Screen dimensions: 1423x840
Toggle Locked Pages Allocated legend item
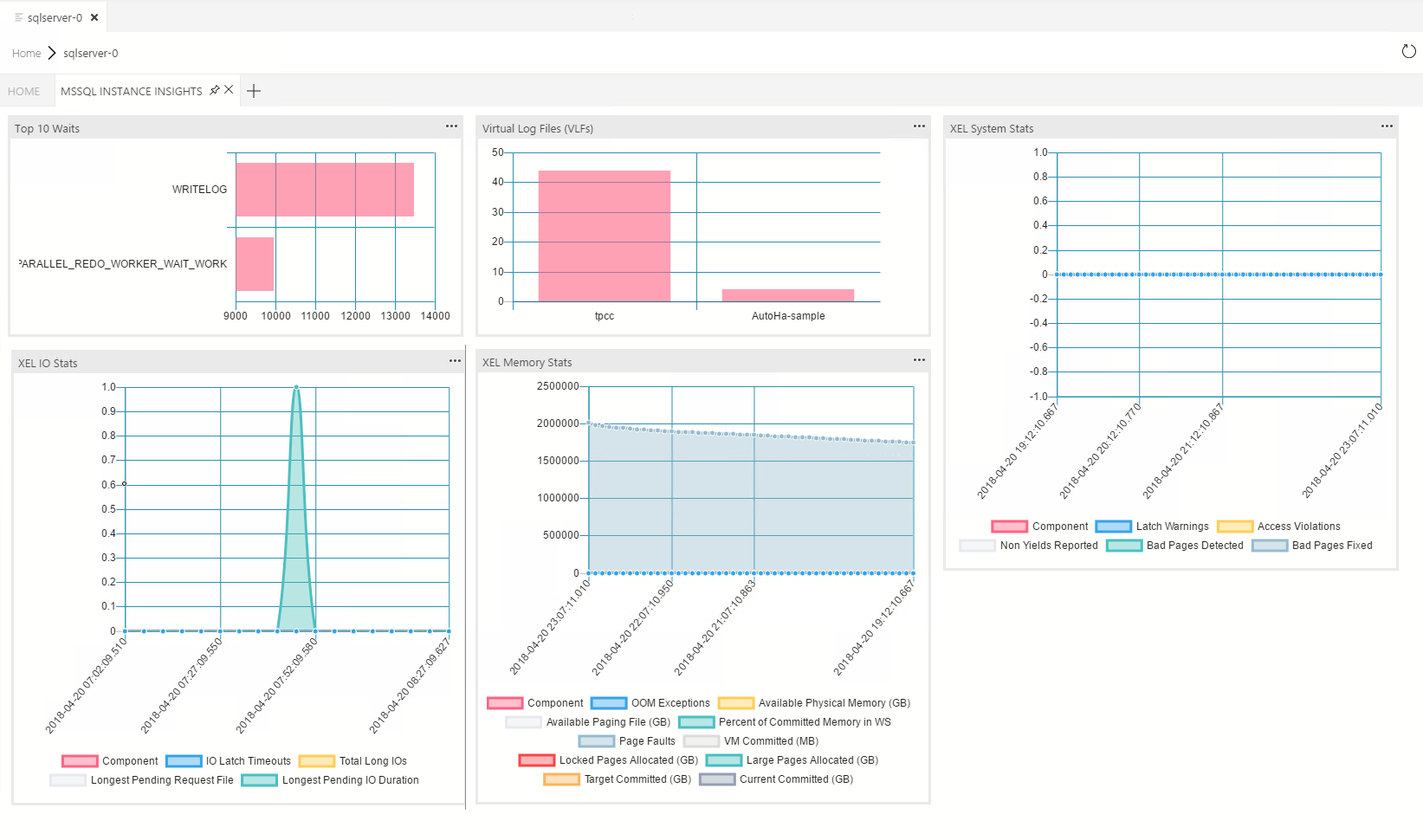click(x=608, y=760)
